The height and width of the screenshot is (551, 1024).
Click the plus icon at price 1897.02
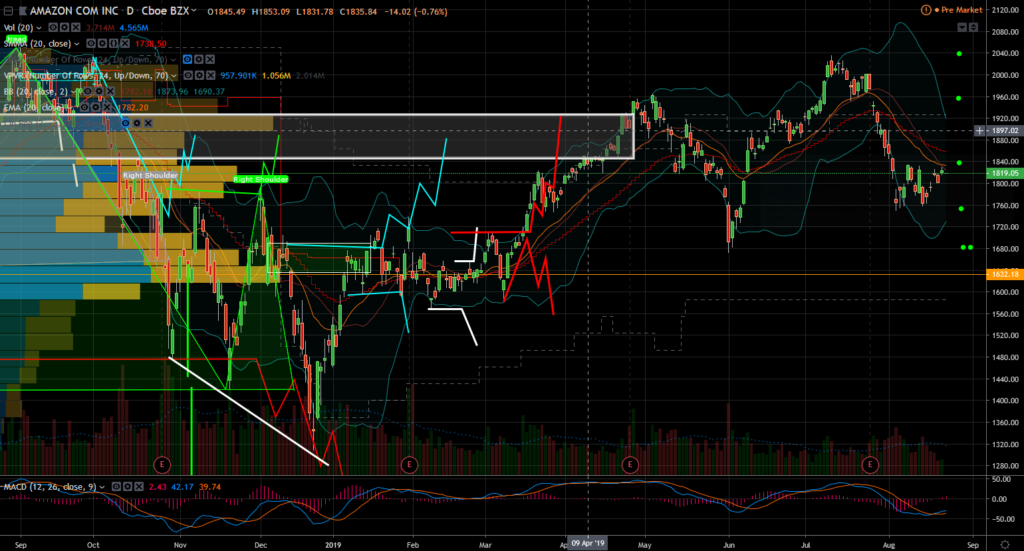pos(980,131)
